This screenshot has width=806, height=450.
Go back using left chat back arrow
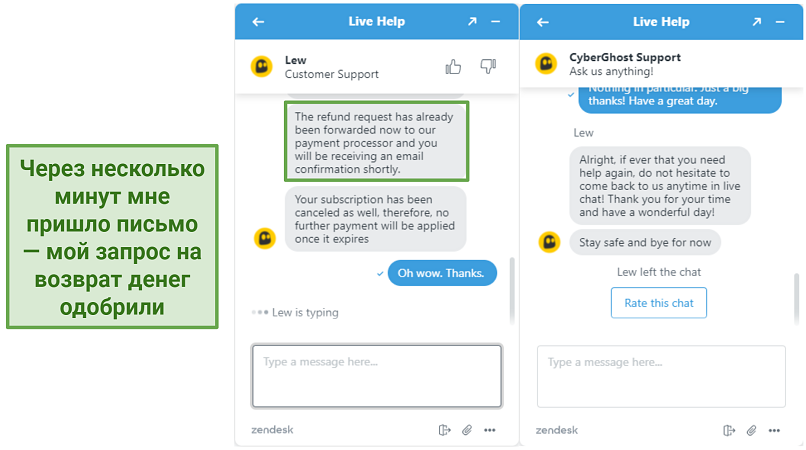[258, 22]
